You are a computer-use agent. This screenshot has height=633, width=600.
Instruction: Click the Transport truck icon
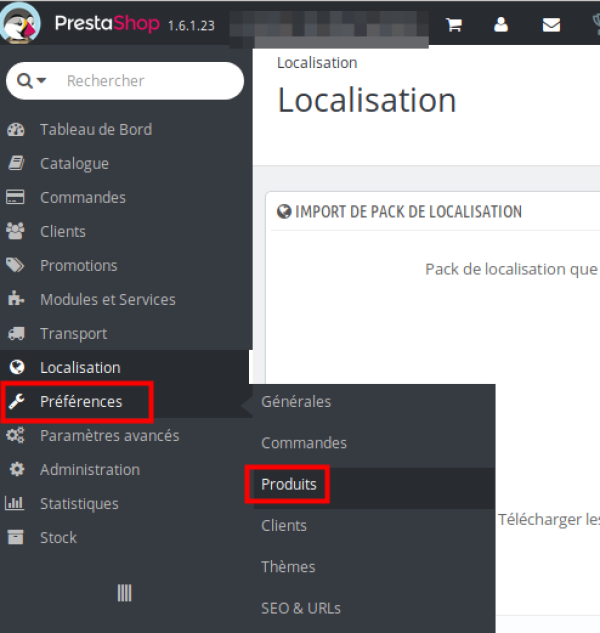pyautogui.click(x=15, y=333)
